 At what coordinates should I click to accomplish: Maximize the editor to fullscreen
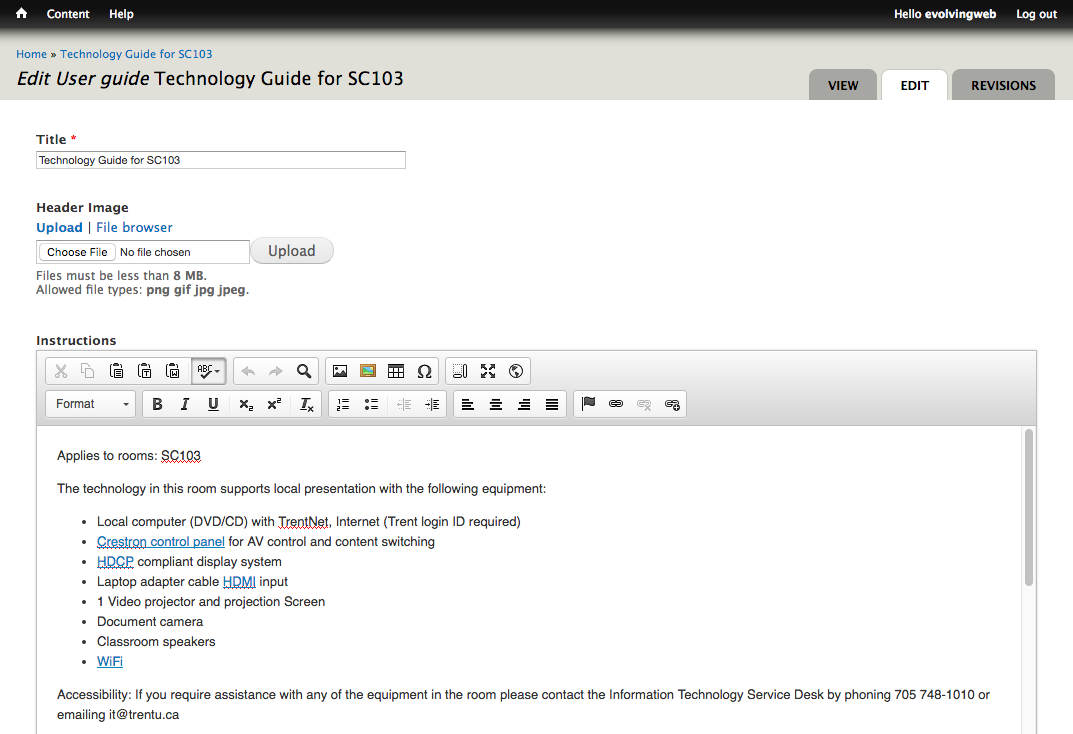pyautogui.click(x=488, y=371)
